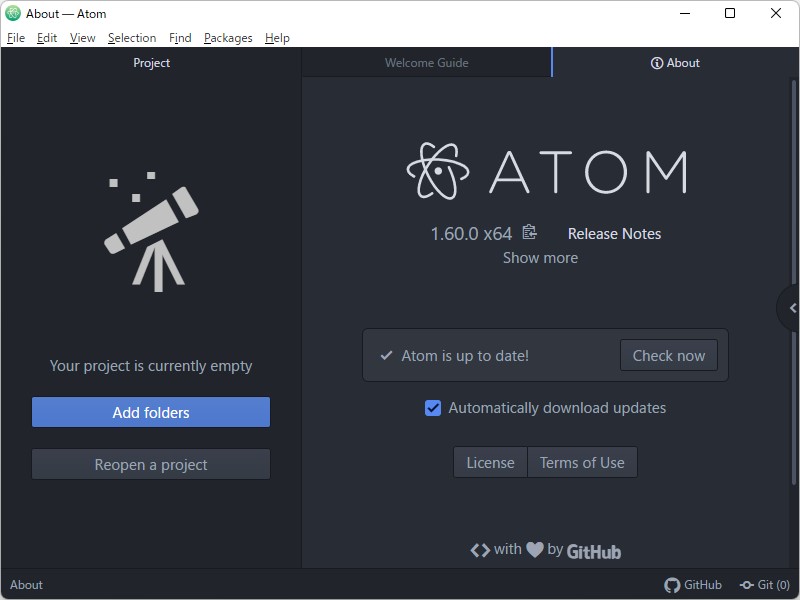The image size is (800, 600).
Task: Switch to the Welcome Guide tab
Action: click(425, 62)
